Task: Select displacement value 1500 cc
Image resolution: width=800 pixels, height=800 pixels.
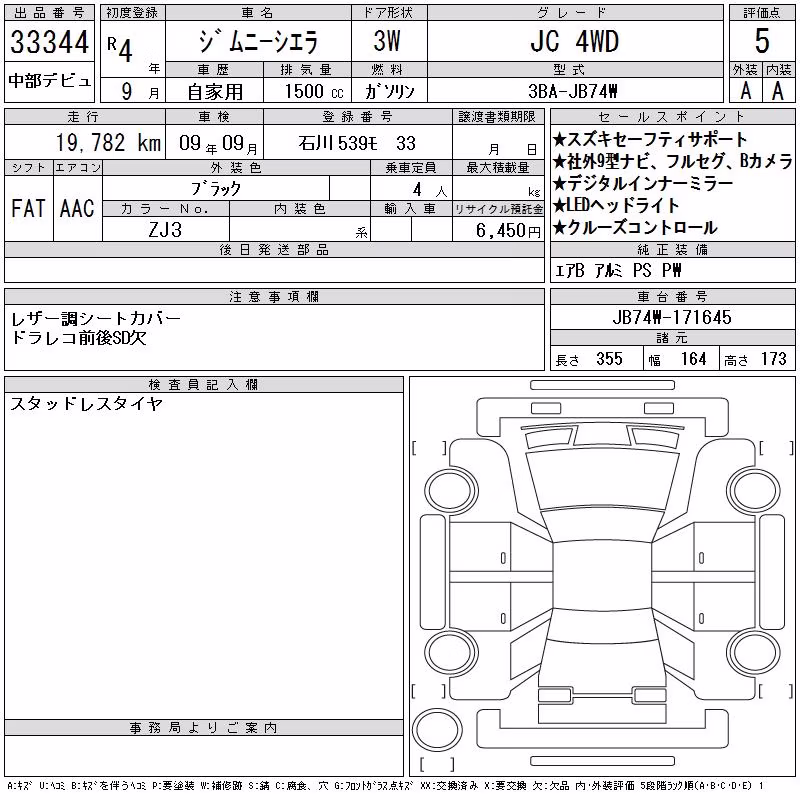Action: [x=314, y=91]
